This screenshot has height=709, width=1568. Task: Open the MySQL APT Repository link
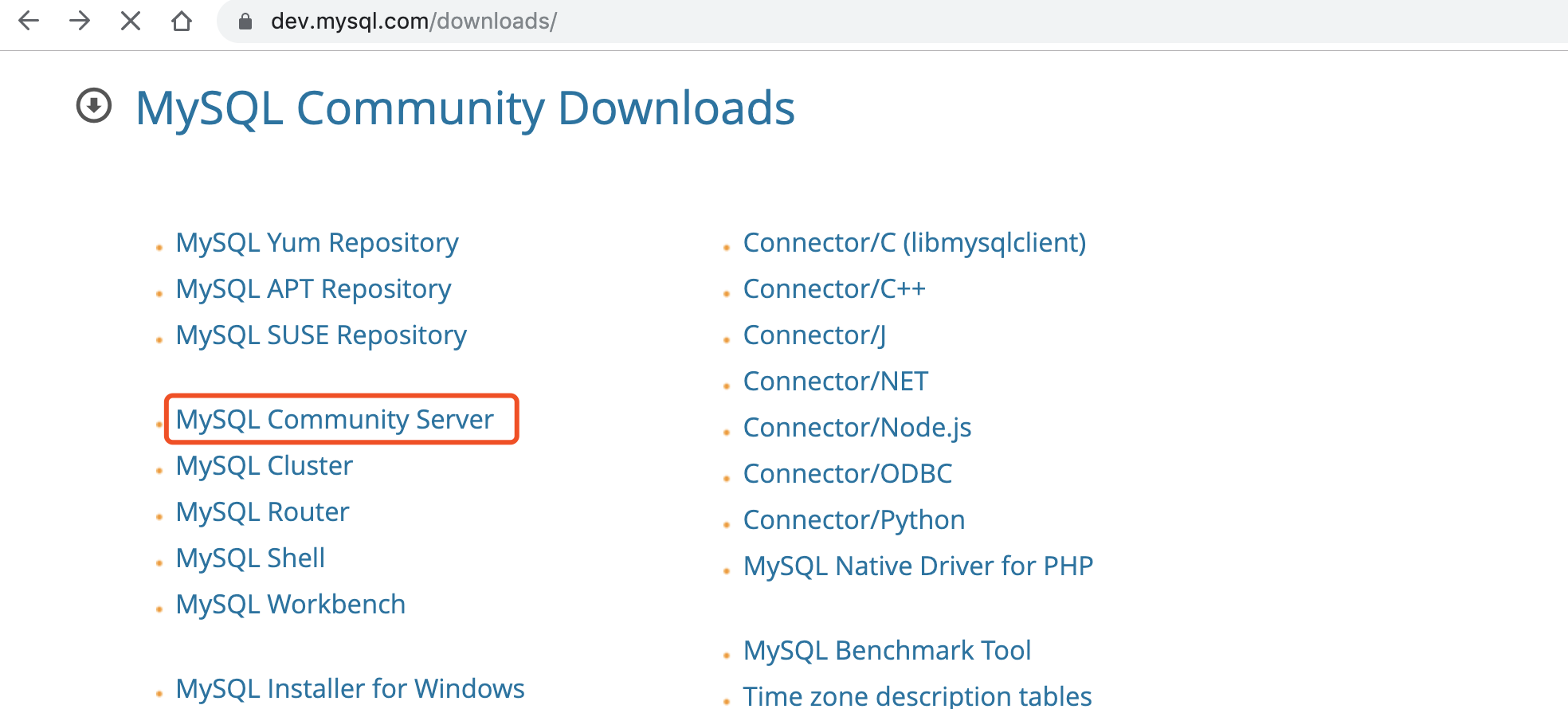coord(313,289)
